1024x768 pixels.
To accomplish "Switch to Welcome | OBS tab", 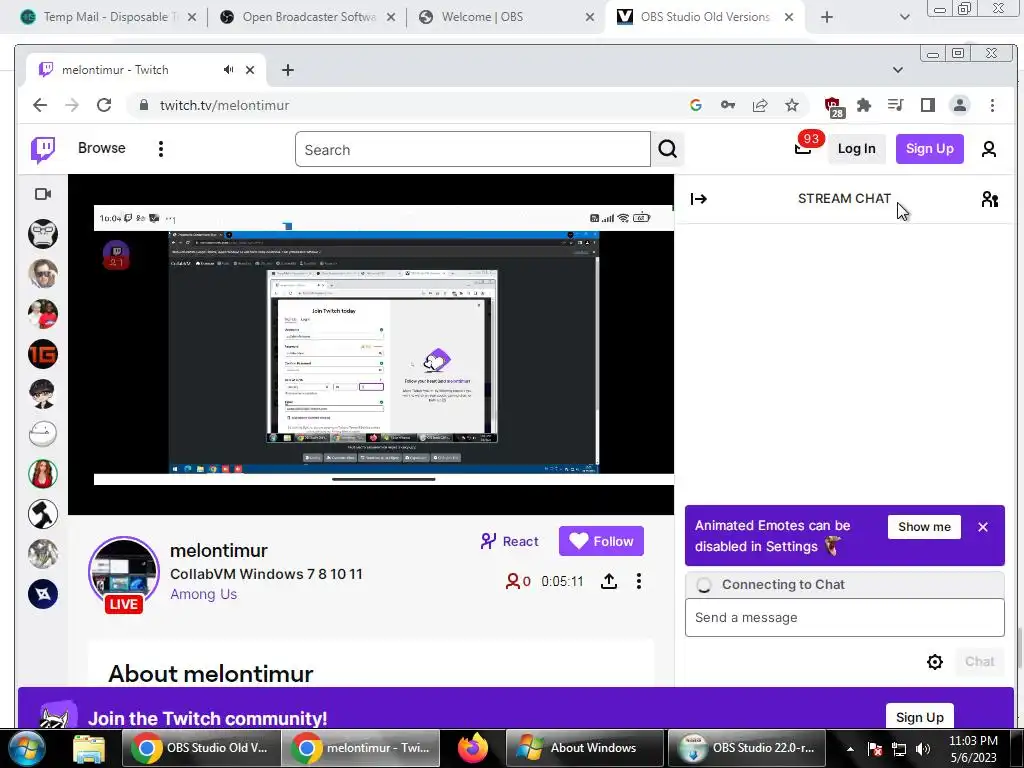I will coord(506,17).
